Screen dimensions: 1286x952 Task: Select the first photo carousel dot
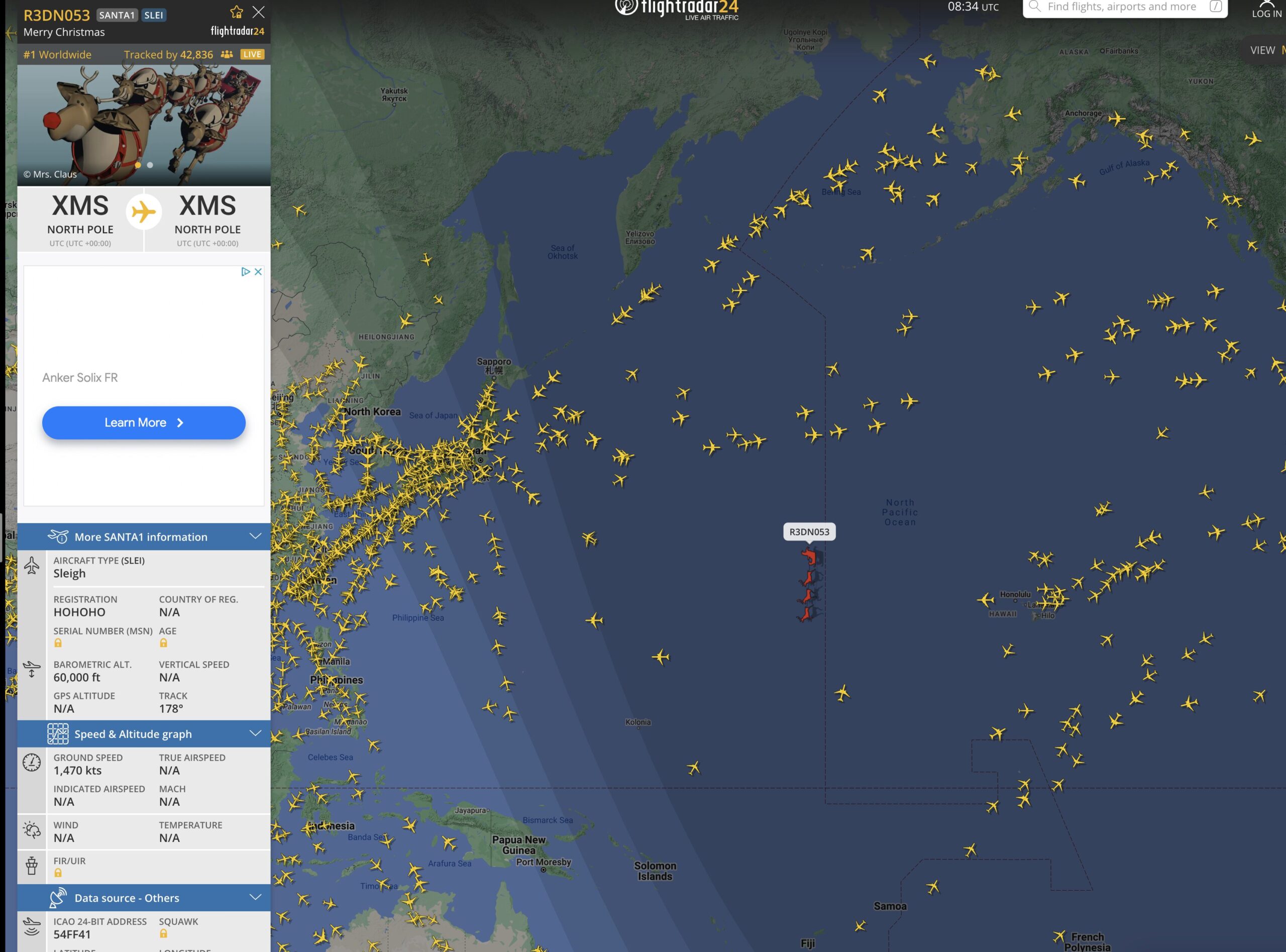tap(138, 165)
